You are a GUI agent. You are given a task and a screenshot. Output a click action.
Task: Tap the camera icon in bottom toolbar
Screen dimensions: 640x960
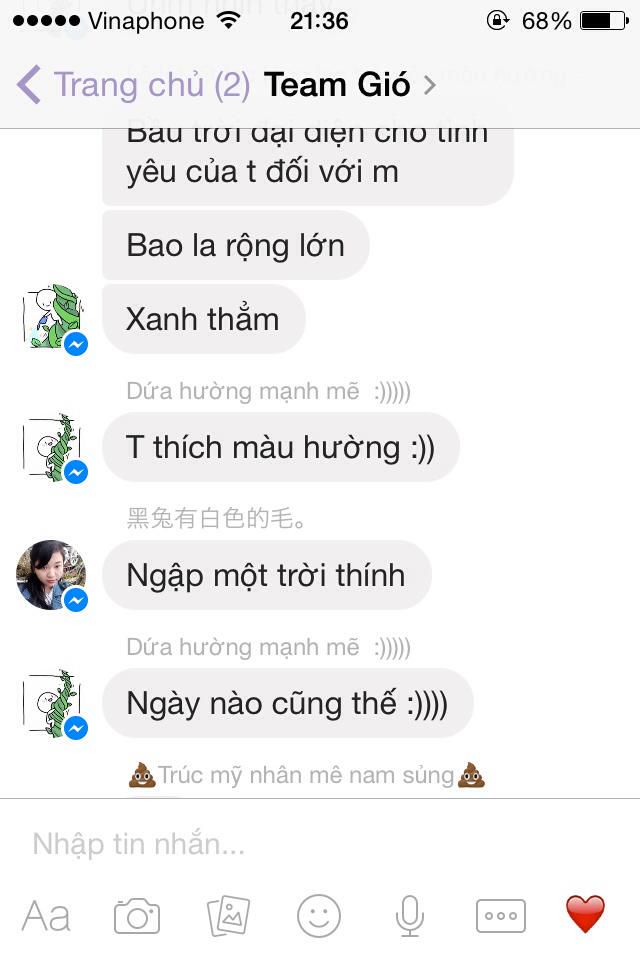pyautogui.click(x=137, y=916)
